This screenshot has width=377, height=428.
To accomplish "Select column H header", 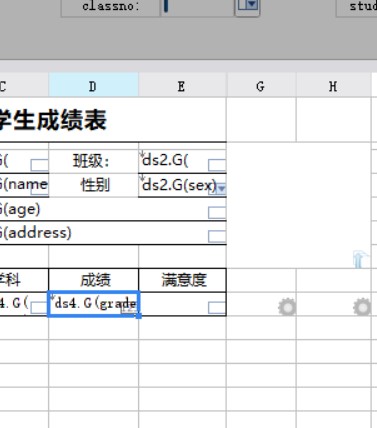I will [333, 86].
